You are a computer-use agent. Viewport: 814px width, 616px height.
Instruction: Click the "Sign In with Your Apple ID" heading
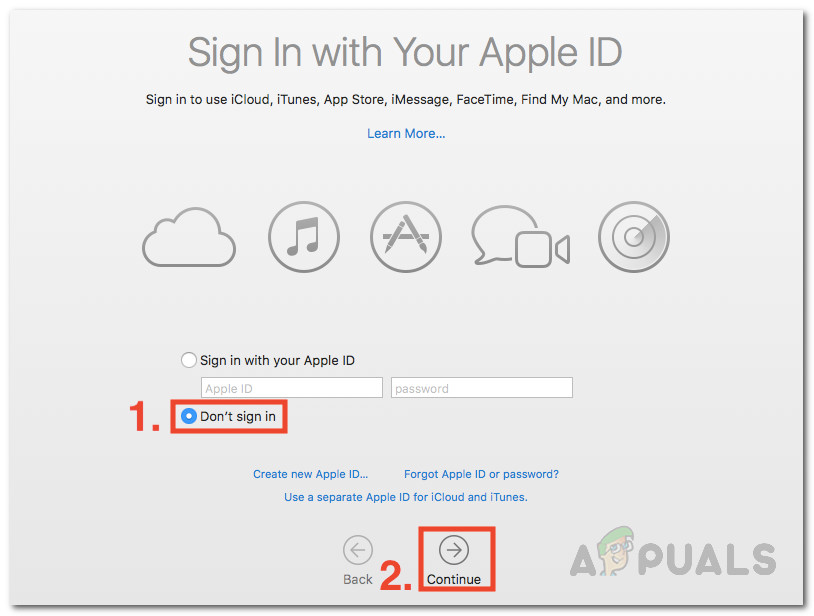coord(405,53)
